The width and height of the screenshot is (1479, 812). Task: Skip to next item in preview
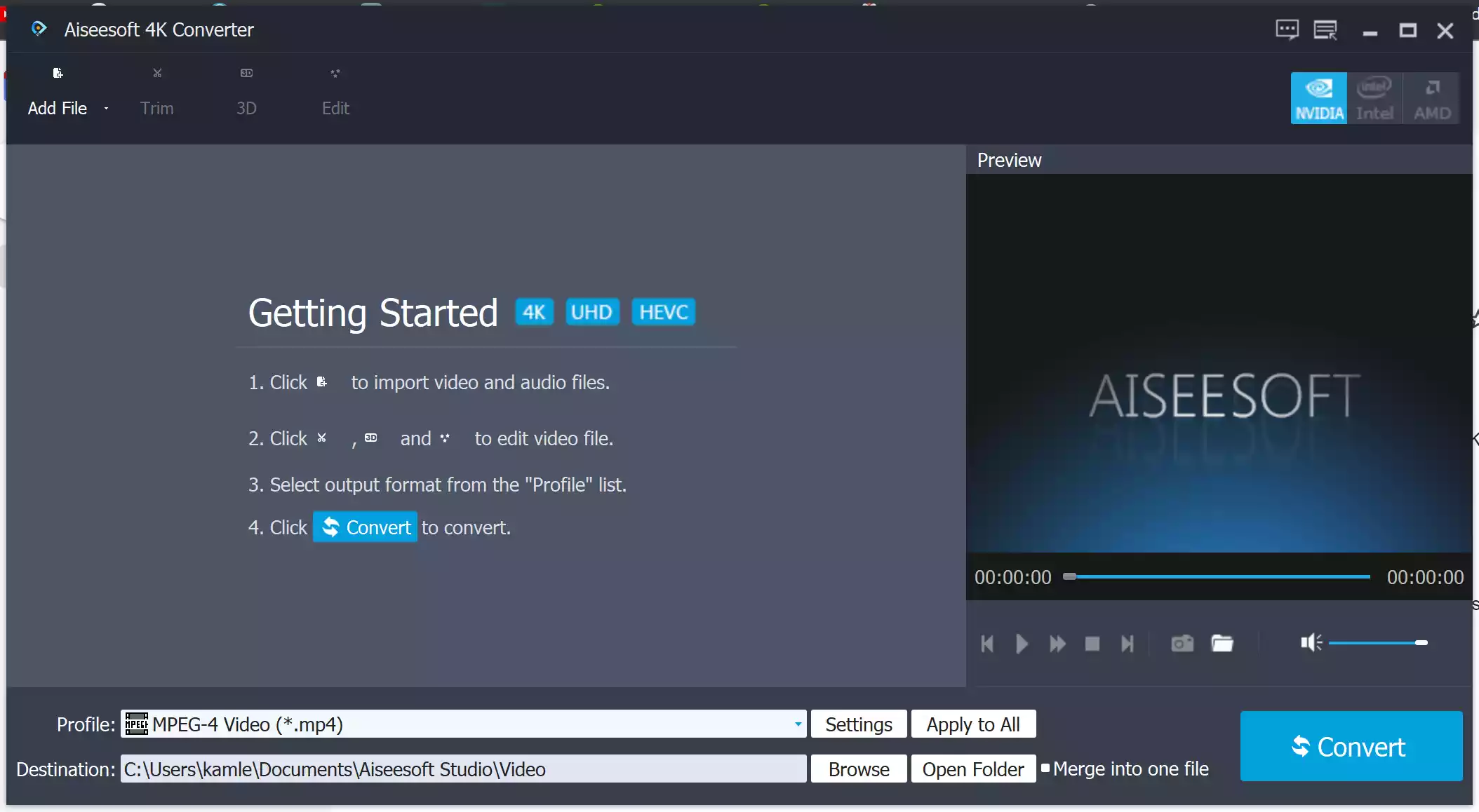pyautogui.click(x=1127, y=644)
